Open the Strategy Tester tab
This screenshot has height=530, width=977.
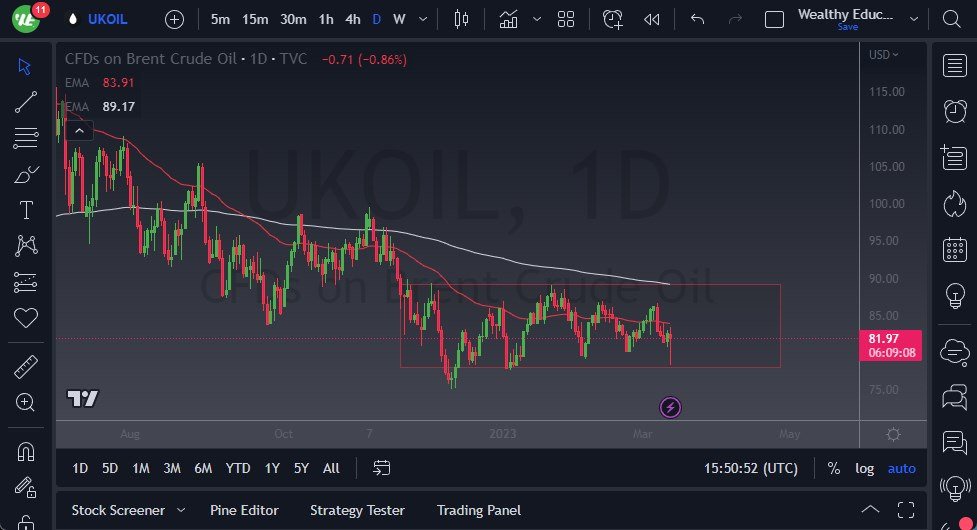point(357,510)
